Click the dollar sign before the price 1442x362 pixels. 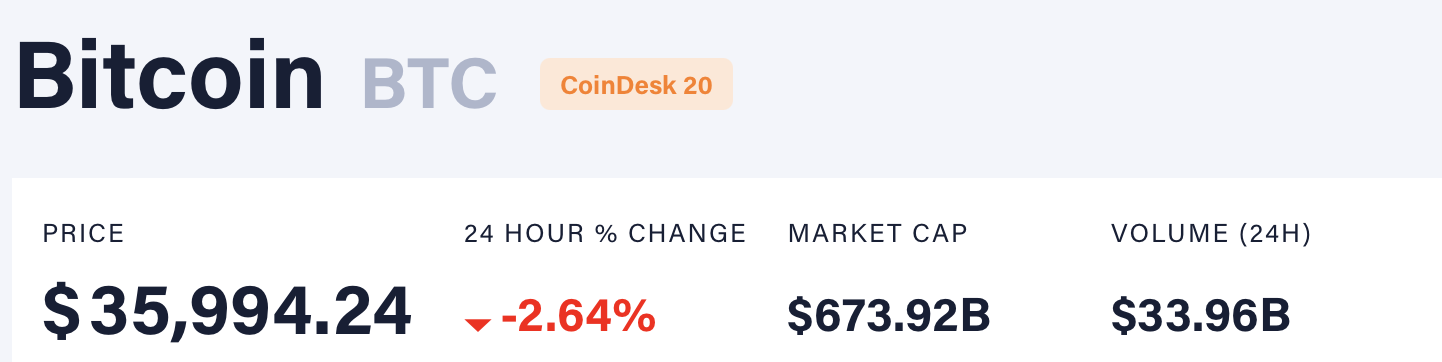61,312
